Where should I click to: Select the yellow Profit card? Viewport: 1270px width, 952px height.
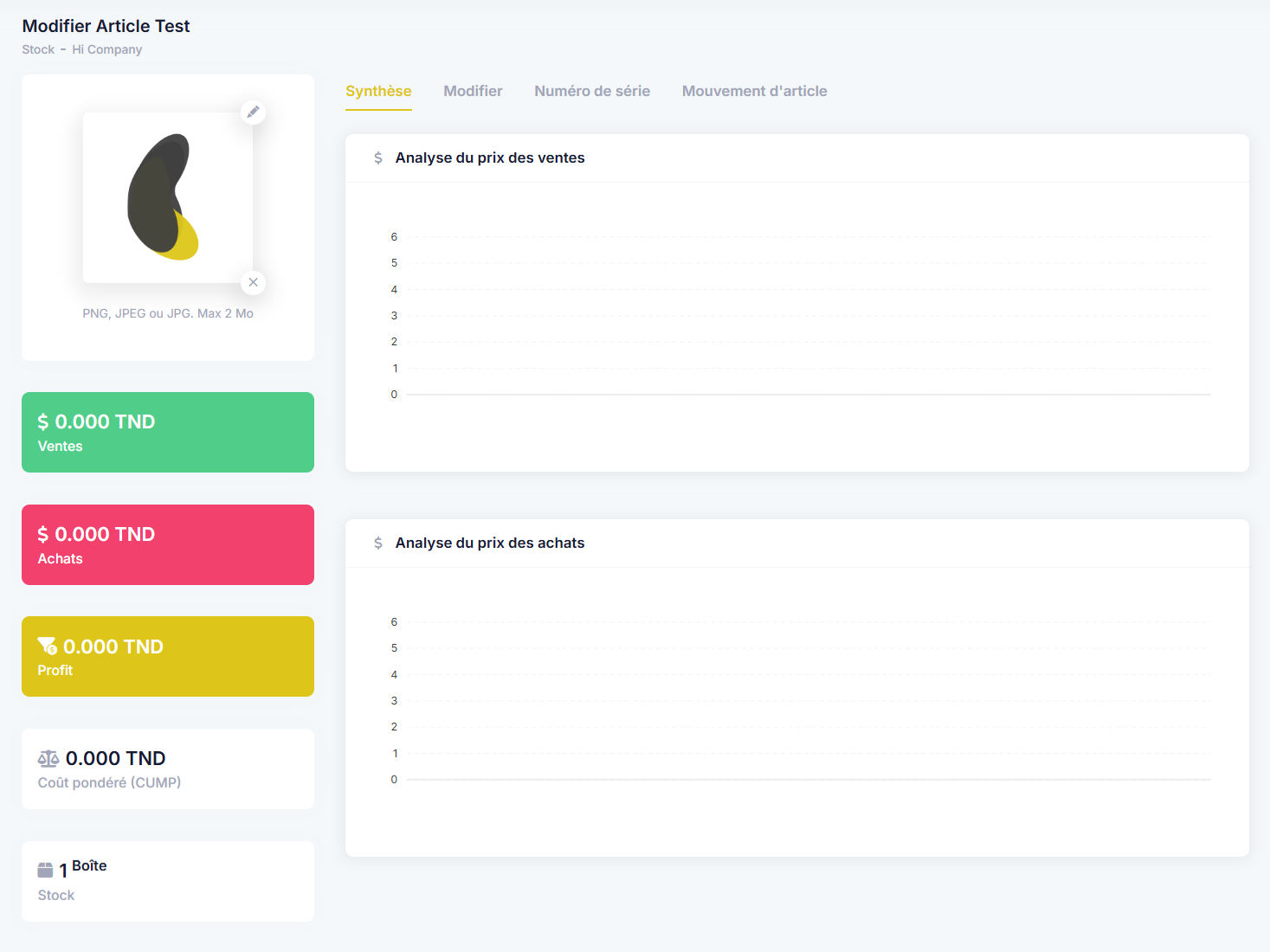168,656
